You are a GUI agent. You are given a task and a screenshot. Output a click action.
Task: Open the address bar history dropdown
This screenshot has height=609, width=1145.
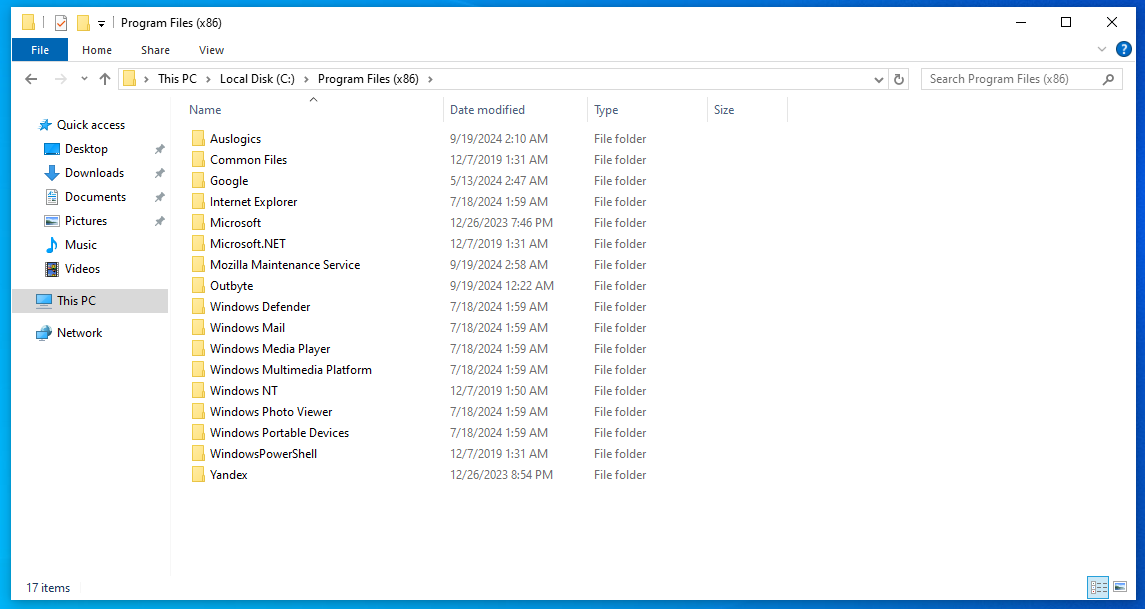[x=879, y=79]
